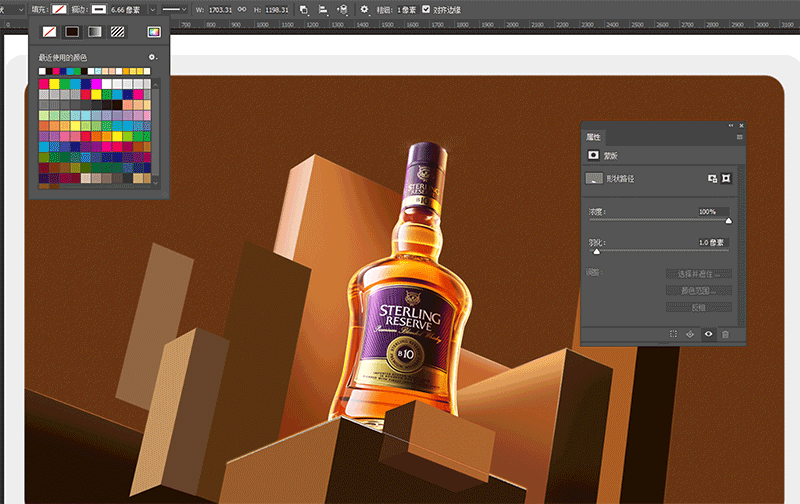The width and height of the screenshot is (800, 504).
Task: Click the swatch grid scroll down arrow
Action: point(156,183)
